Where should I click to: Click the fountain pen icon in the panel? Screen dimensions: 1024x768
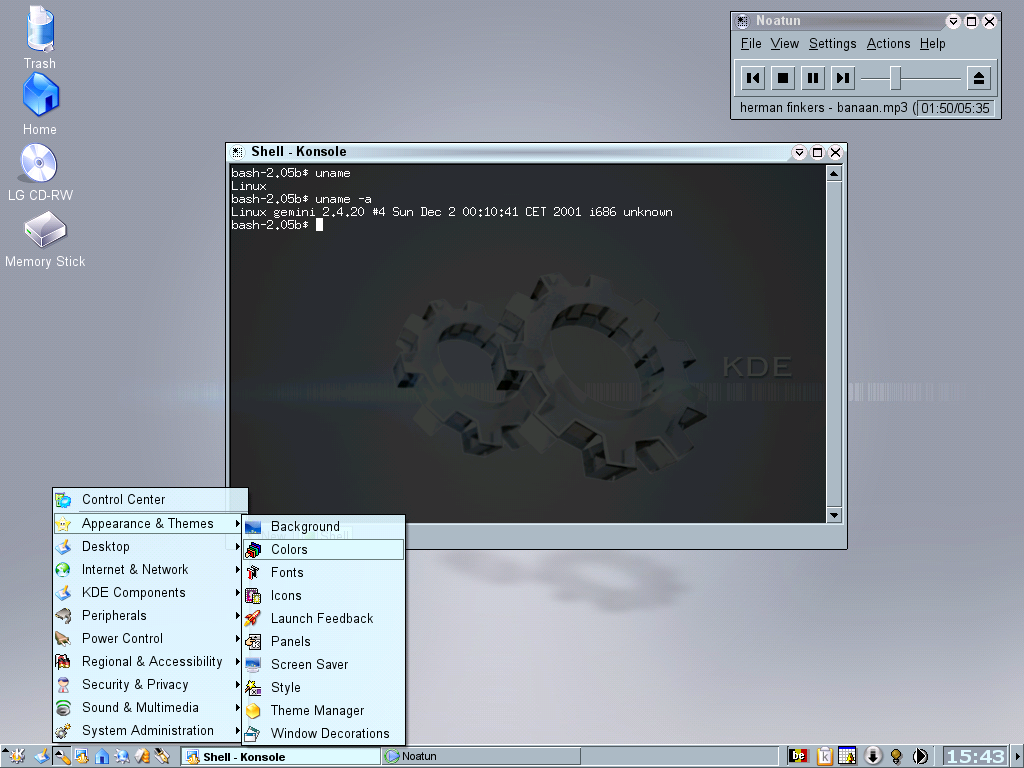point(162,756)
